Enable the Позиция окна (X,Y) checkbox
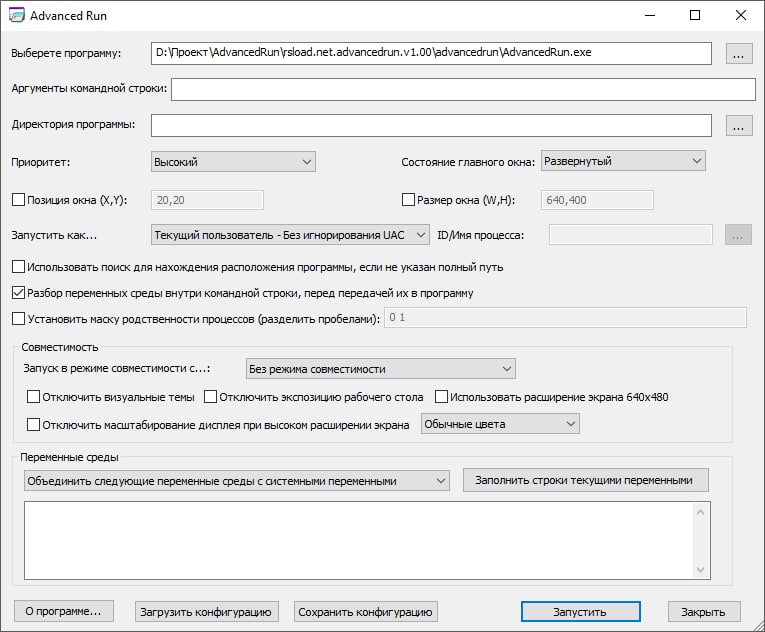765x632 pixels. click(x=19, y=200)
